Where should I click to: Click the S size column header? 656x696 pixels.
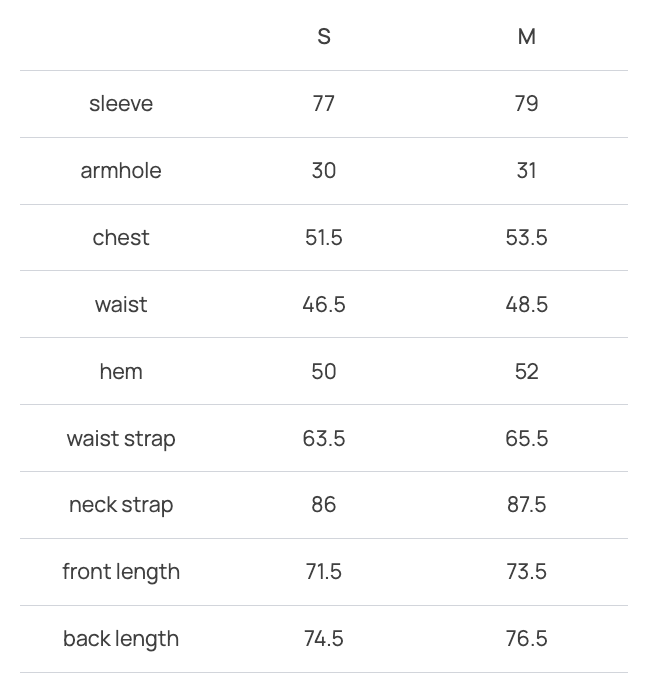click(x=324, y=37)
